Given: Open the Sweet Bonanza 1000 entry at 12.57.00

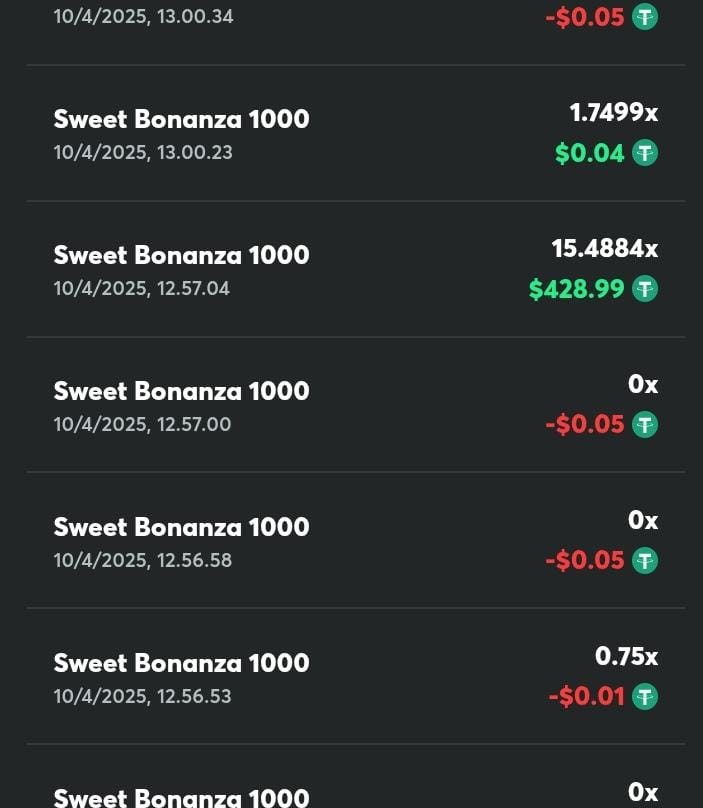Looking at the screenshot, I should point(356,405).
